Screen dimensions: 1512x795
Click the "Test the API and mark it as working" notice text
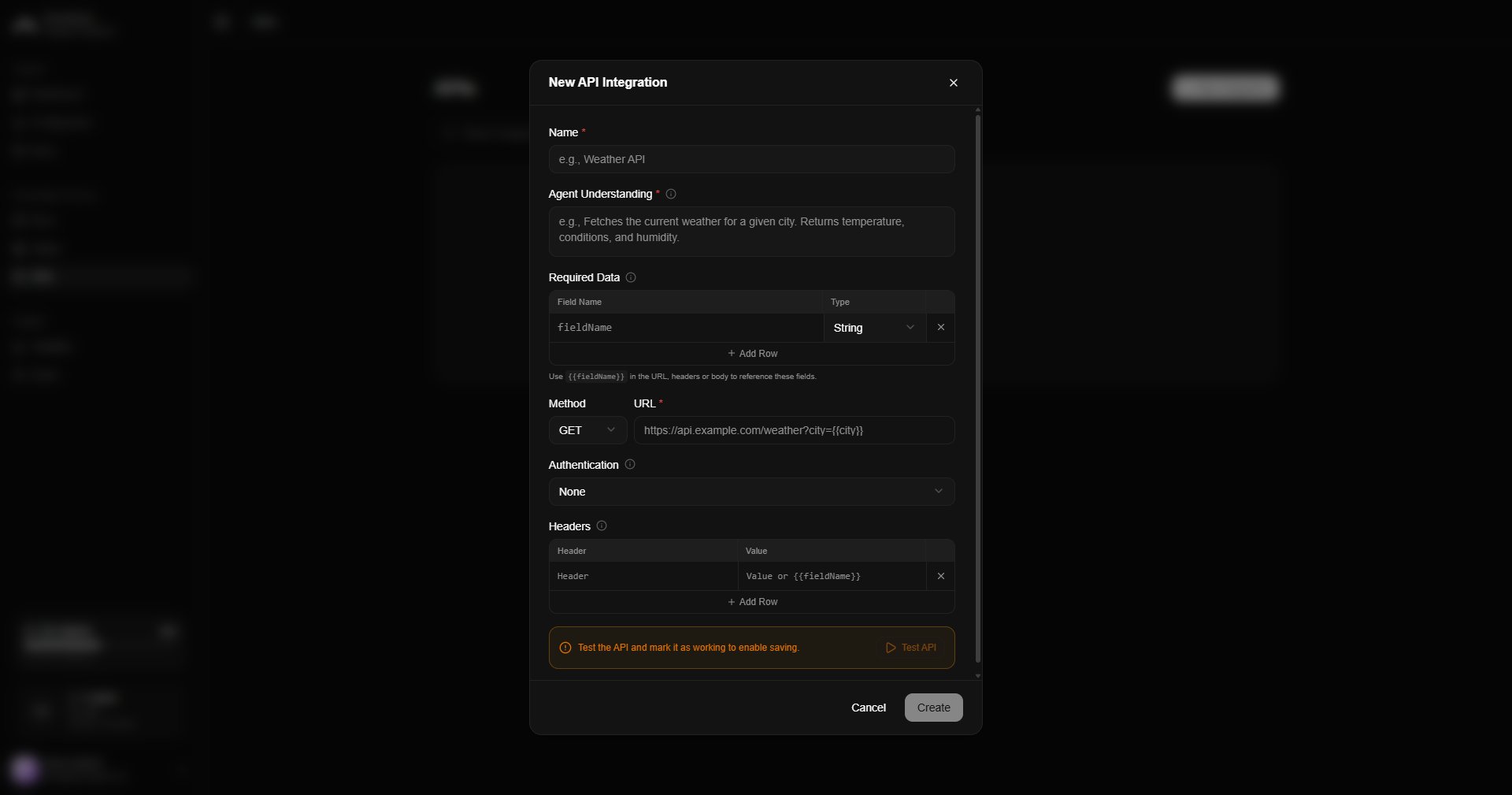click(688, 648)
